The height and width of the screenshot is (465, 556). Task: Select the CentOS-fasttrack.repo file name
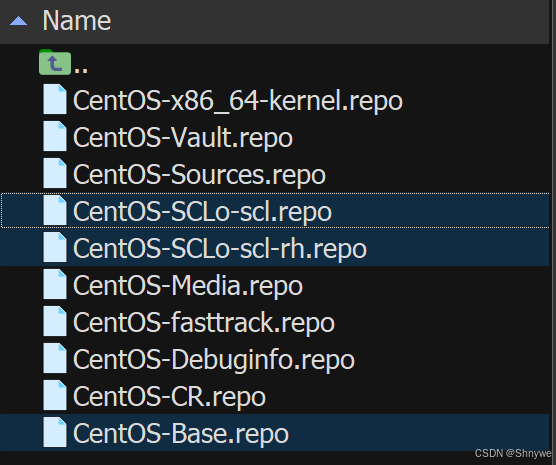[204, 323]
